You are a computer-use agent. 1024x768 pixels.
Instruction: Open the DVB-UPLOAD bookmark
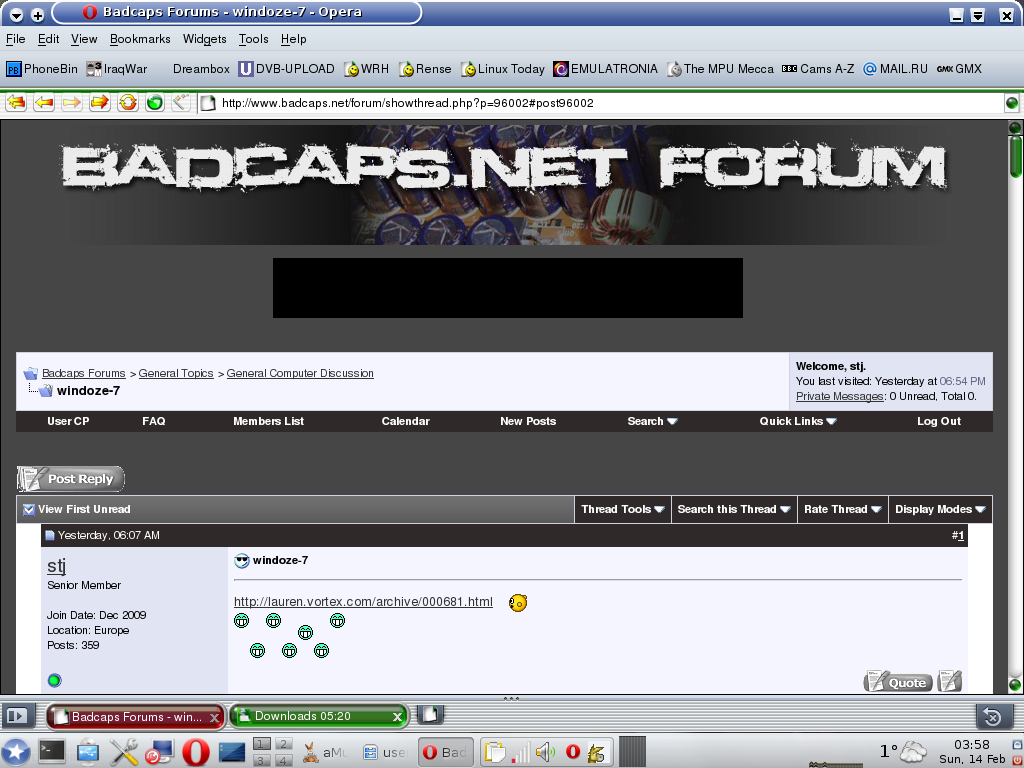pyautogui.click(x=286, y=69)
